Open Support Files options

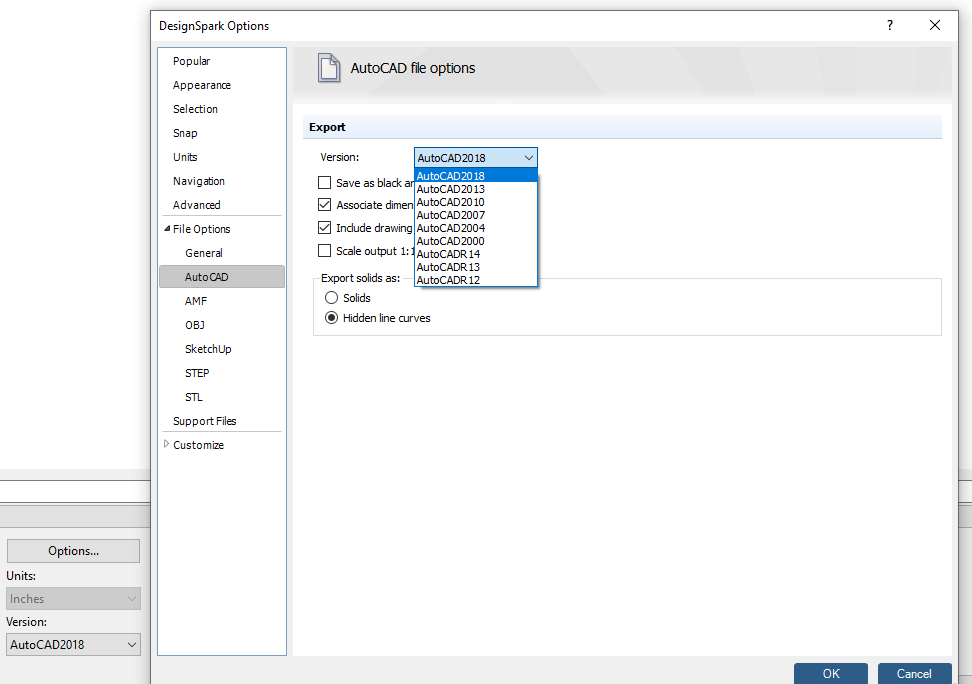tap(205, 421)
